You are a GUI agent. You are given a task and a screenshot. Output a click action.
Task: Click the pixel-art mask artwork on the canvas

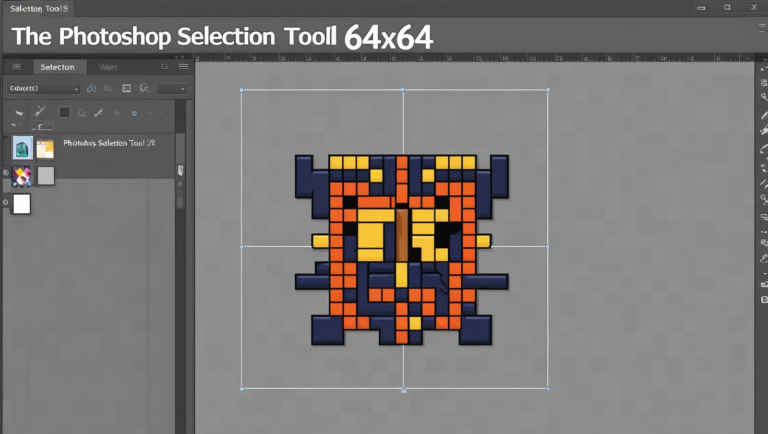[402, 250]
